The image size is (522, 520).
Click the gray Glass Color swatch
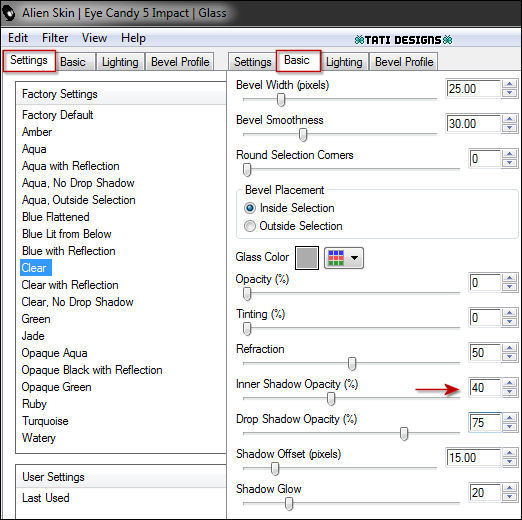(x=307, y=258)
